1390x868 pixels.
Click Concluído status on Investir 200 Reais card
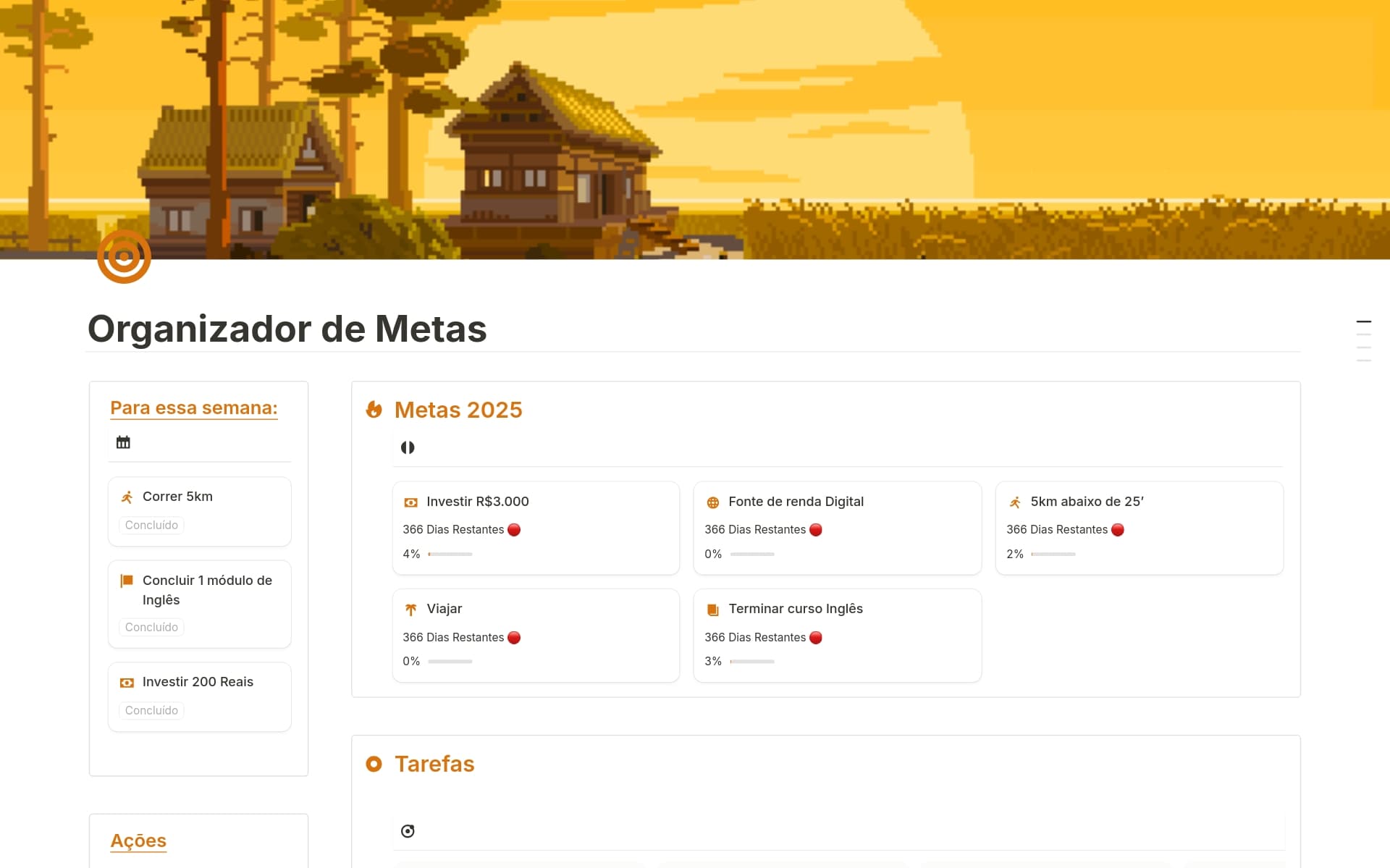coord(151,710)
